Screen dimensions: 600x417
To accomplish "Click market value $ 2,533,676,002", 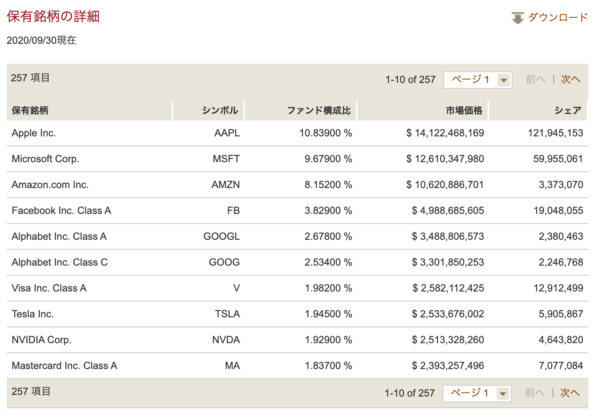I will [x=448, y=314].
